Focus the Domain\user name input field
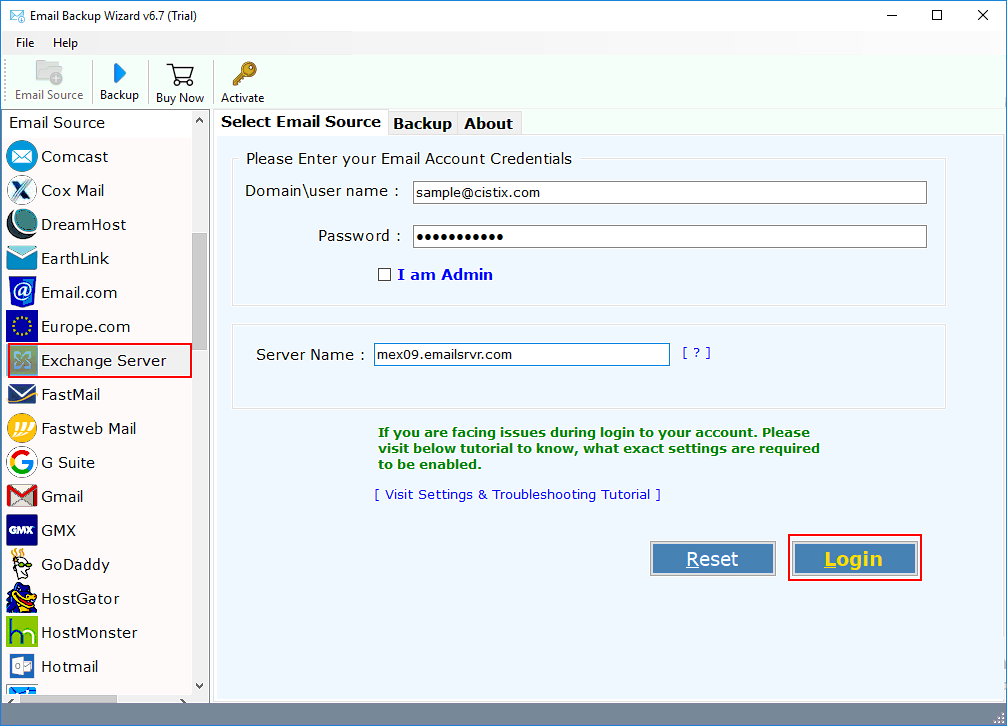This screenshot has width=1007, height=726. (669, 193)
